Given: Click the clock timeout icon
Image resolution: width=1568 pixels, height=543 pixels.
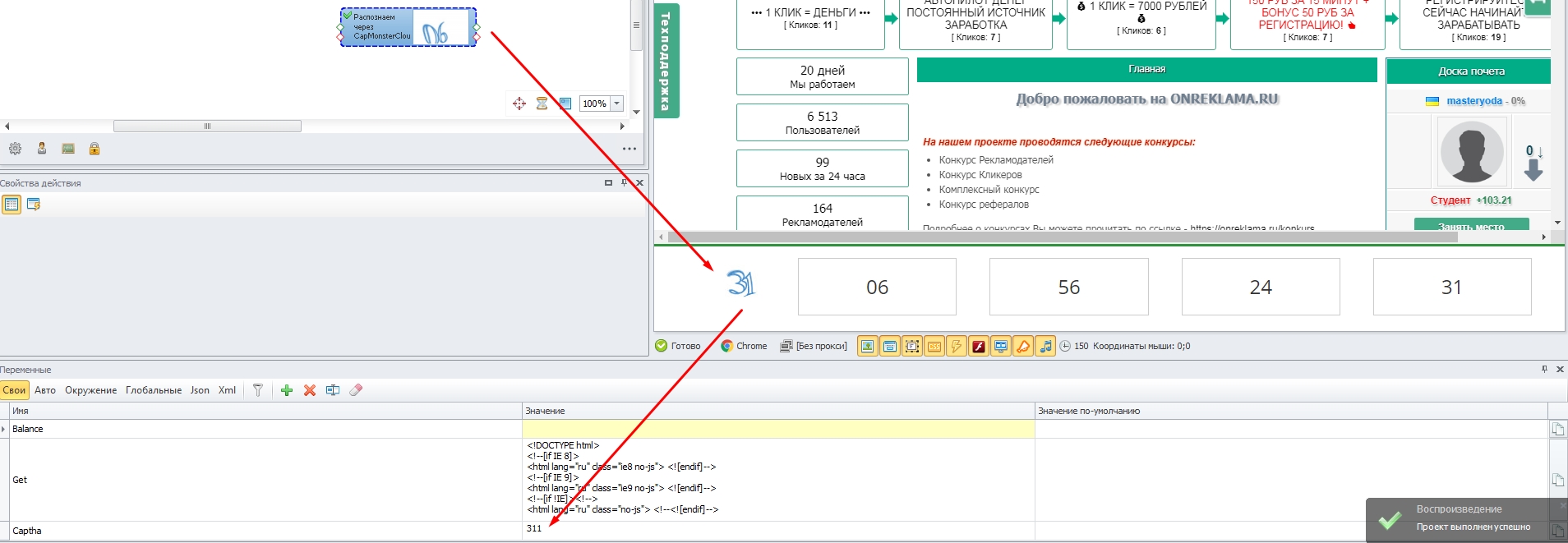Looking at the screenshot, I should 1065,346.
